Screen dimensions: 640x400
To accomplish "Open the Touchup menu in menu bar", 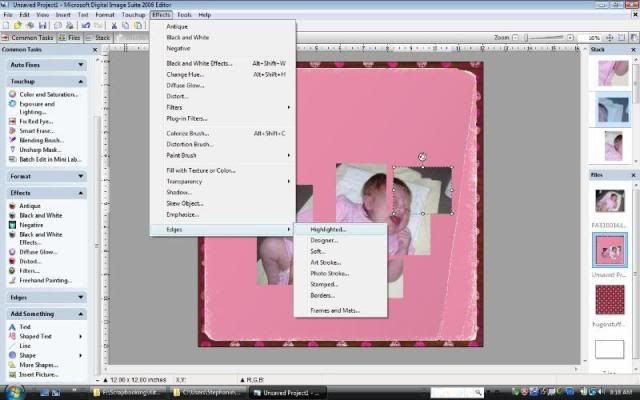I will pos(133,15).
